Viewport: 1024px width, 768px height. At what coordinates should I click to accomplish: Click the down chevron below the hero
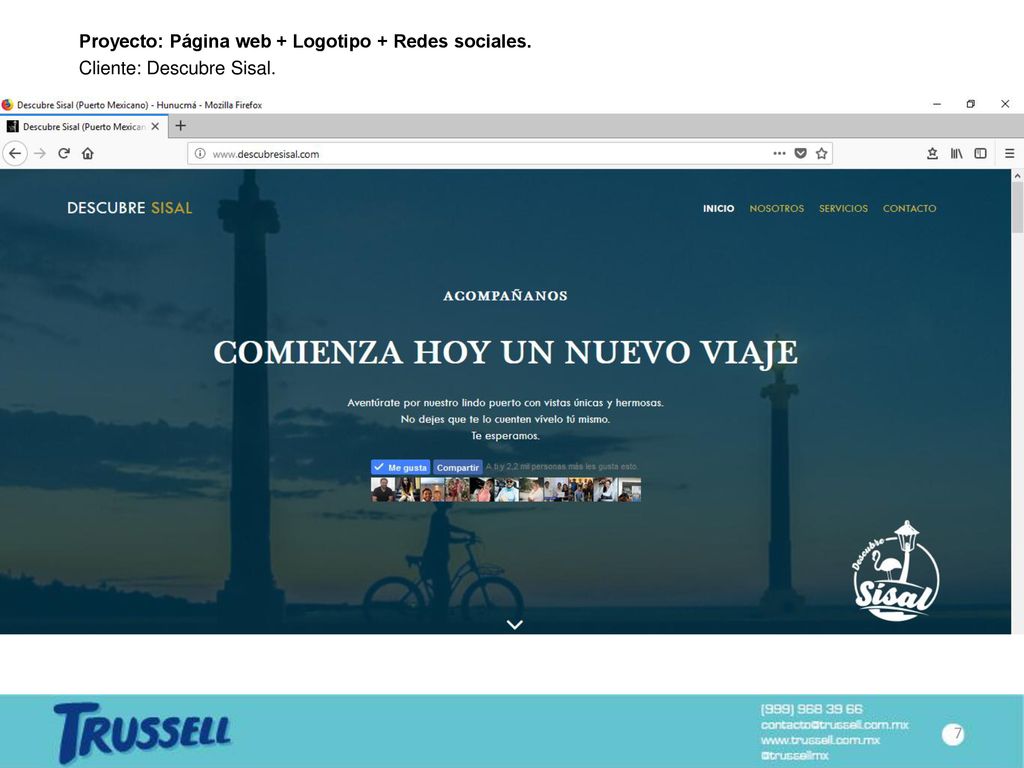[x=515, y=624]
